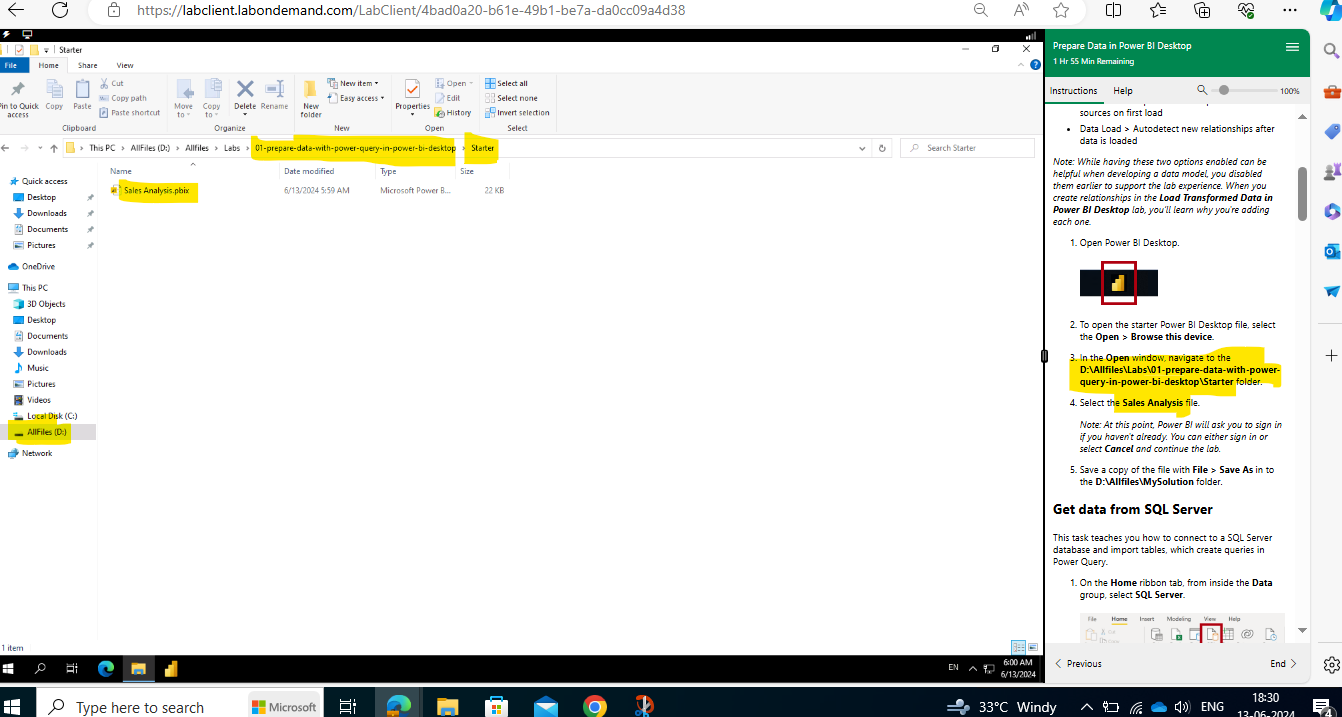
Task: Click Copy path in ribbon
Action: pos(123,98)
